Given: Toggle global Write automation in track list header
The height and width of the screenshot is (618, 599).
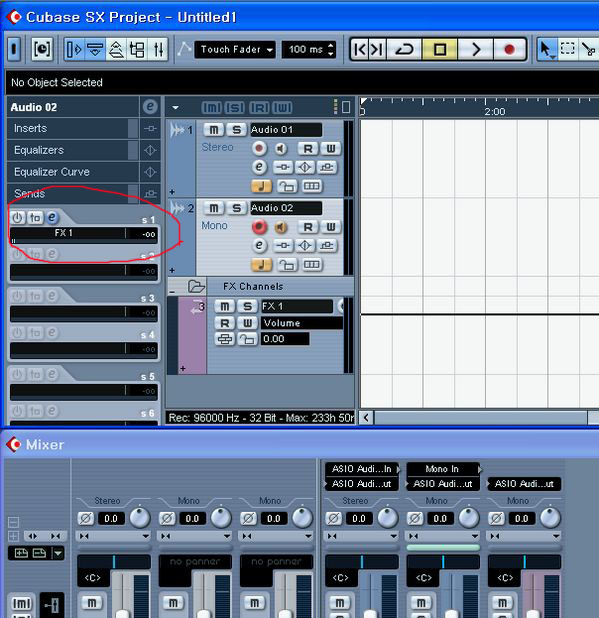Looking at the screenshot, I should pos(282,108).
